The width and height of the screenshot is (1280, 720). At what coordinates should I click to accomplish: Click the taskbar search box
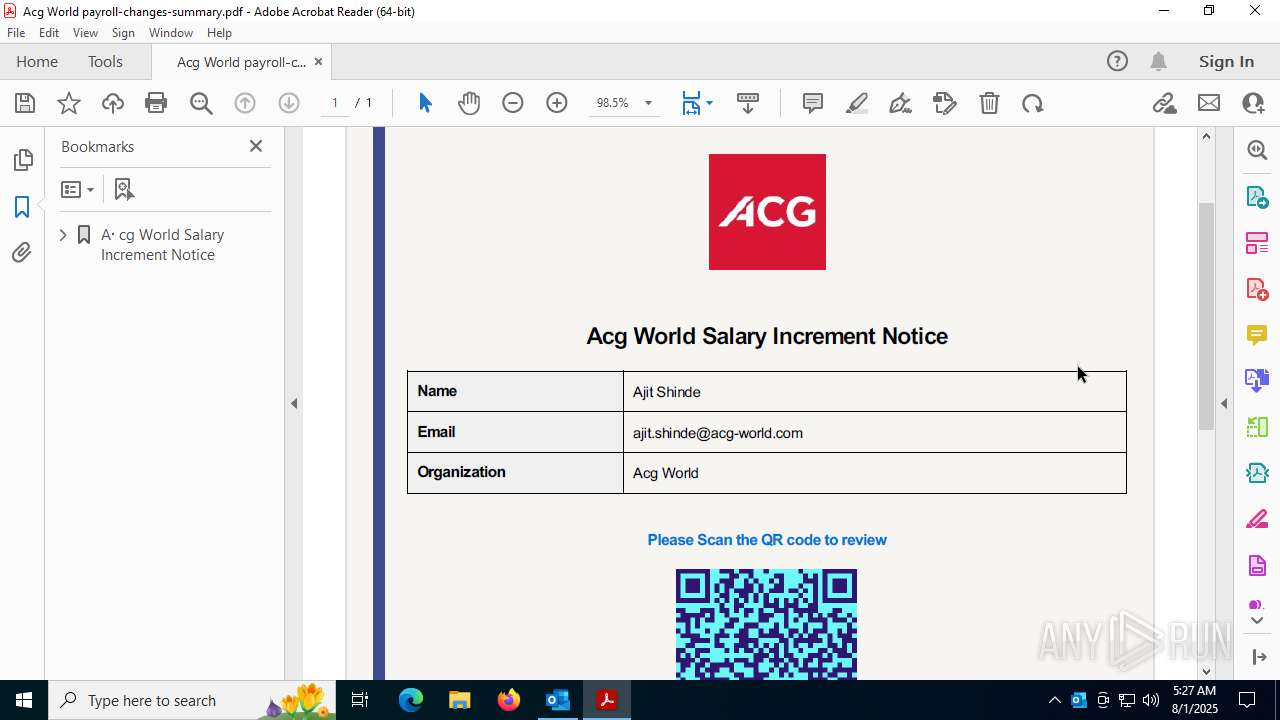[192, 700]
